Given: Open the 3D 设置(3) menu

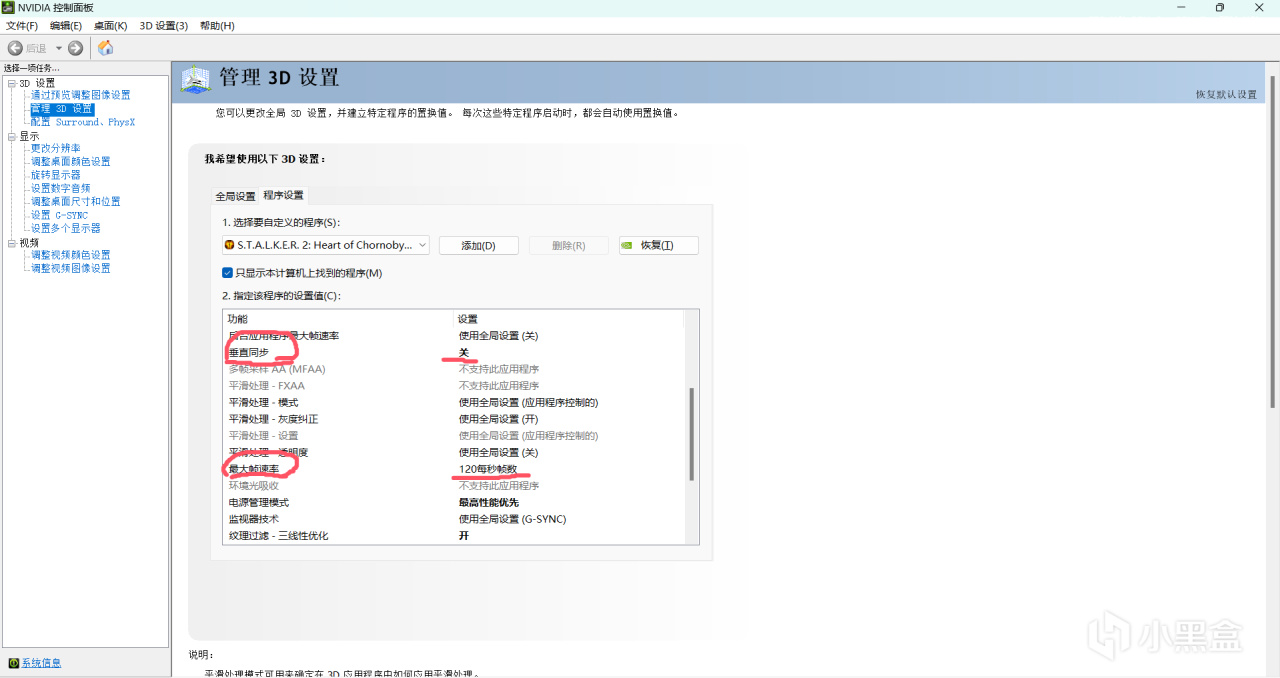Looking at the screenshot, I should click(163, 25).
